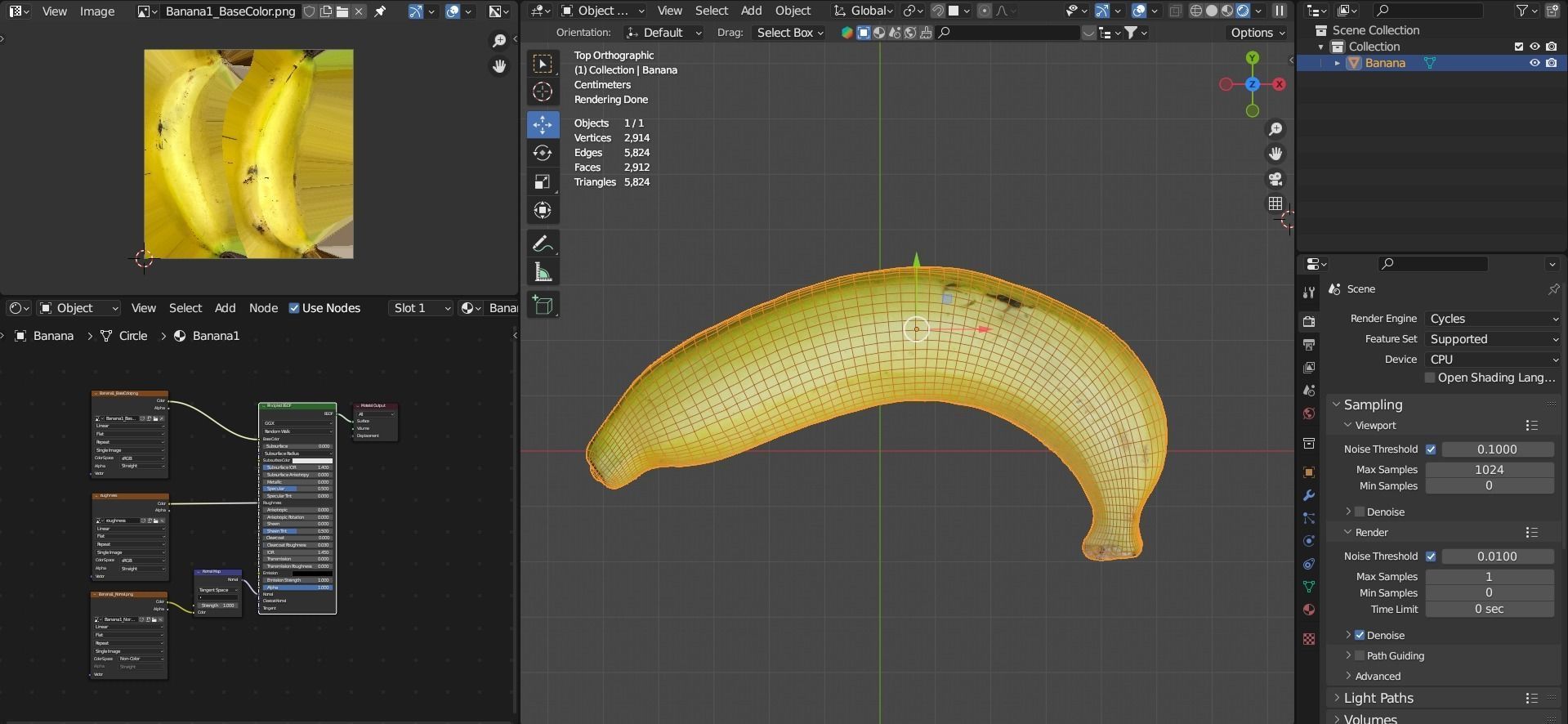The width and height of the screenshot is (1568, 724).
Task: Open Slot 1 material slot dropdown
Action: pos(420,308)
